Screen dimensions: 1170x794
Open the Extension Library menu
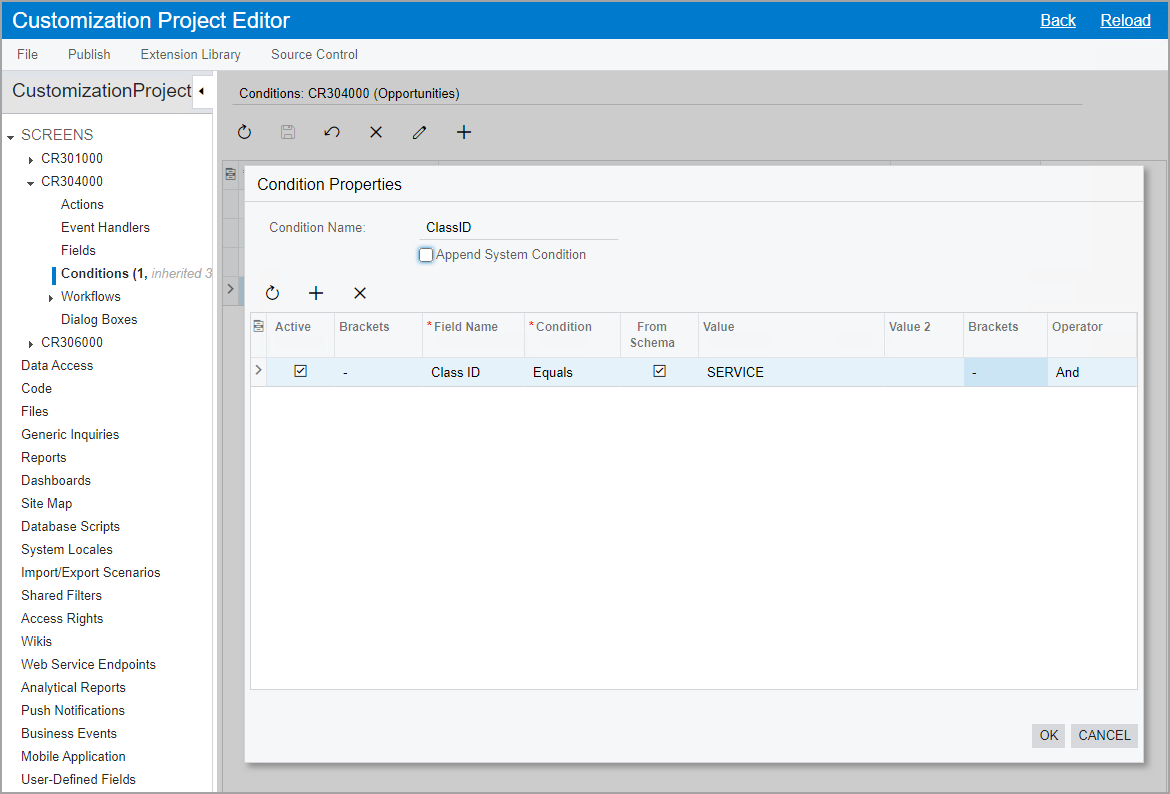pyautogui.click(x=190, y=54)
